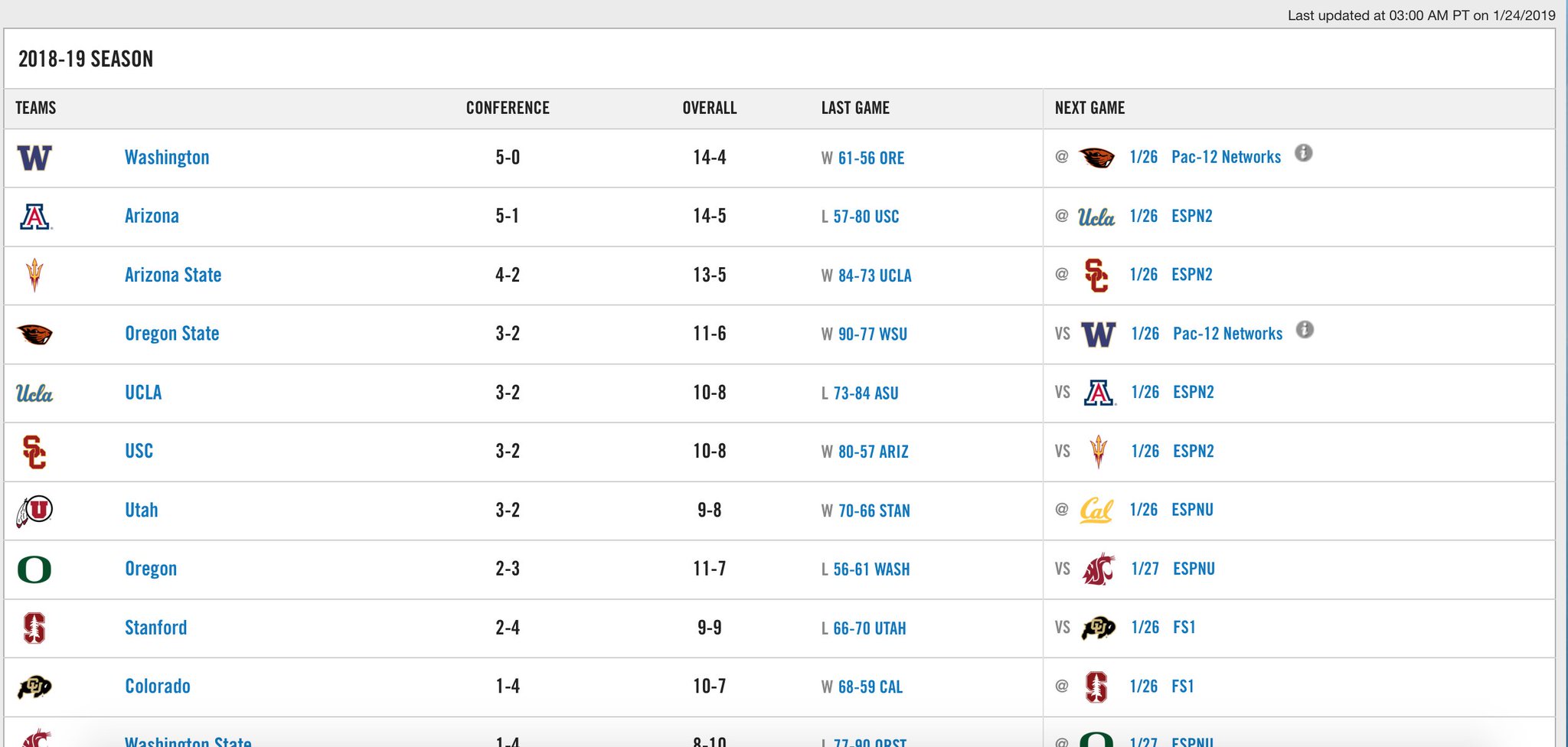
Task: Click the Utah Utes logo in the Teams column
Action: pyautogui.click(x=34, y=511)
